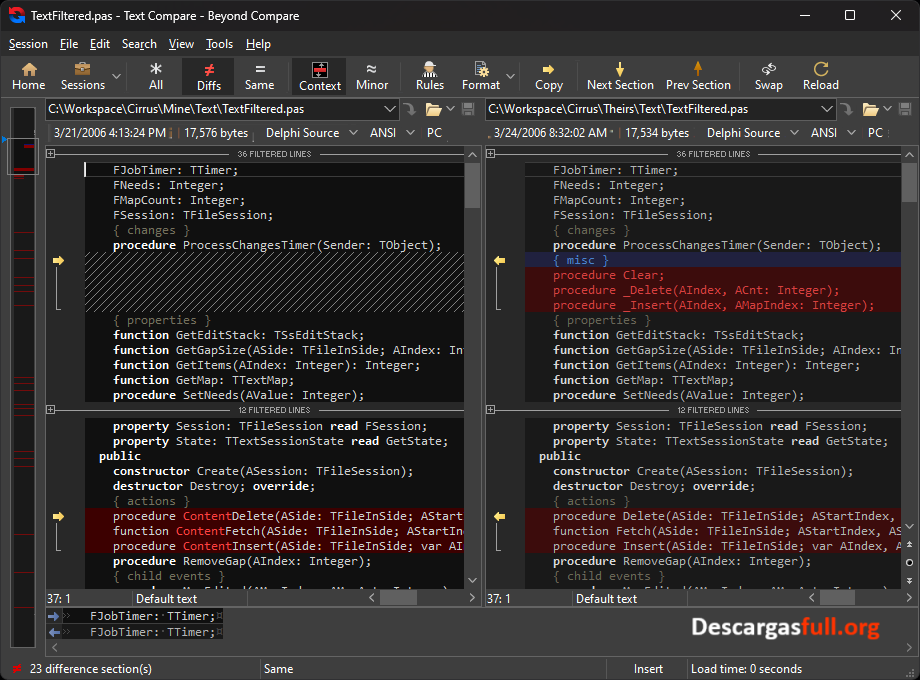Image resolution: width=920 pixels, height=680 pixels.
Task: Show All lines button
Action: click(x=156, y=76)
